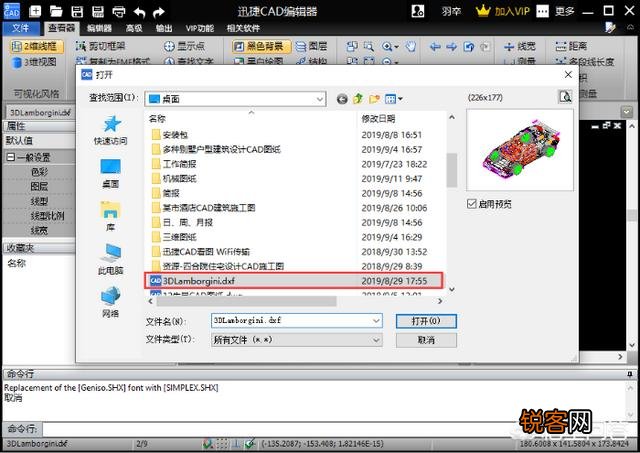Image resolution: width=640 pixels, height=453 pixels.
Task: Click the back arrow icon in Open dialog
Action: tap(342, 99)
